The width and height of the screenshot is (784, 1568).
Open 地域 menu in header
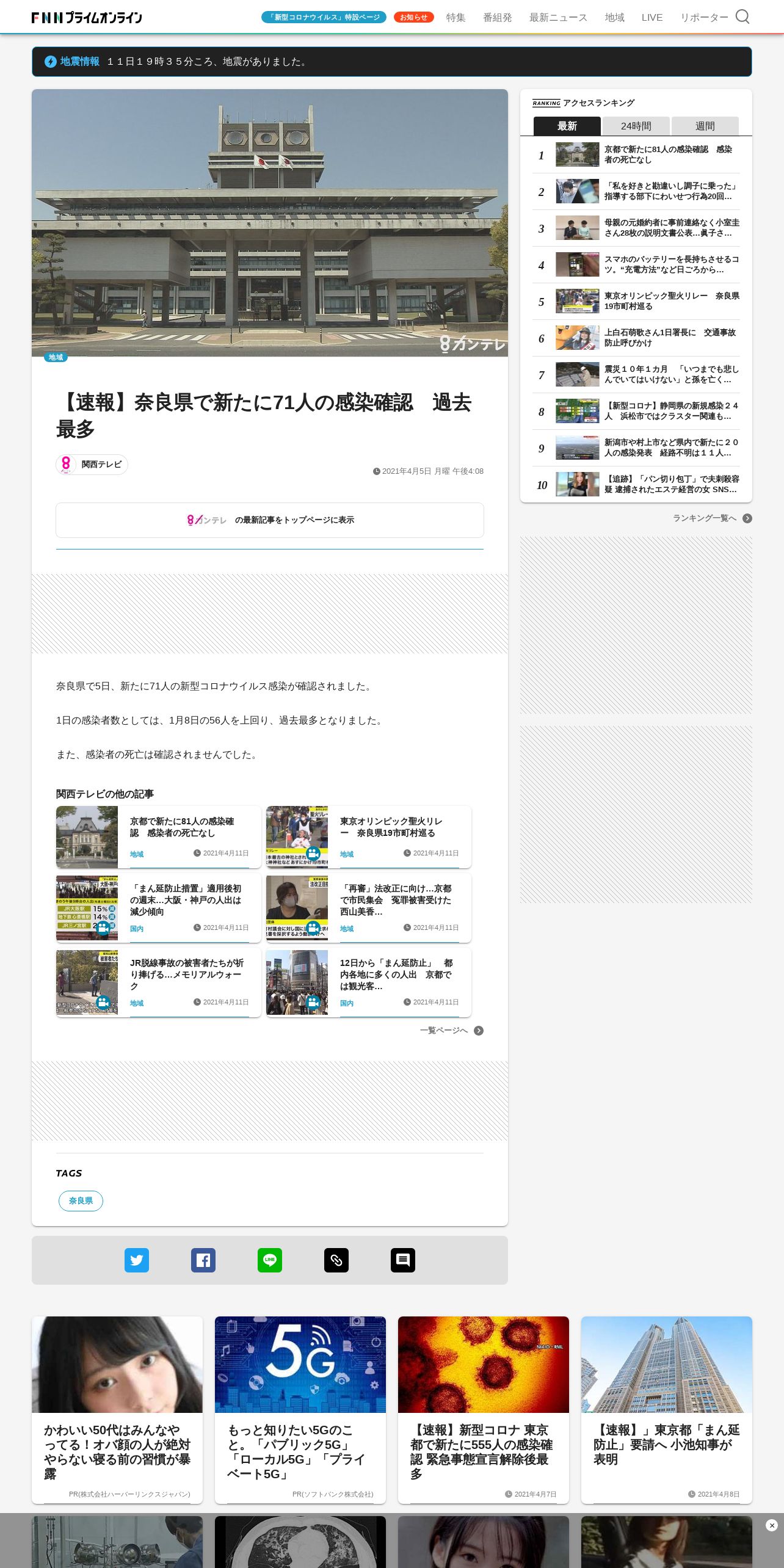tap(614, 18)
